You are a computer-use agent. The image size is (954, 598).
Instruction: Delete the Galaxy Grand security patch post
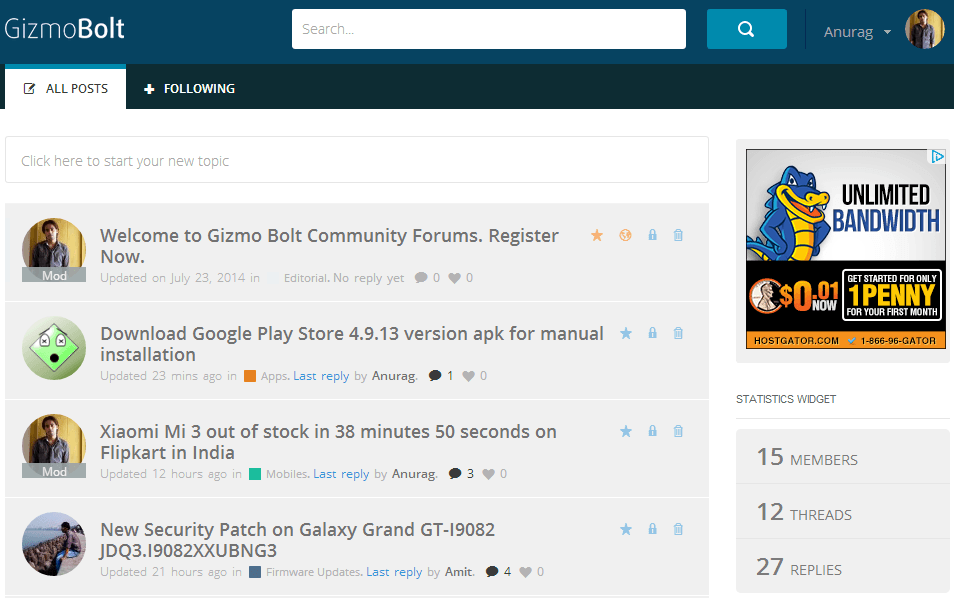[x=678, y=529]
